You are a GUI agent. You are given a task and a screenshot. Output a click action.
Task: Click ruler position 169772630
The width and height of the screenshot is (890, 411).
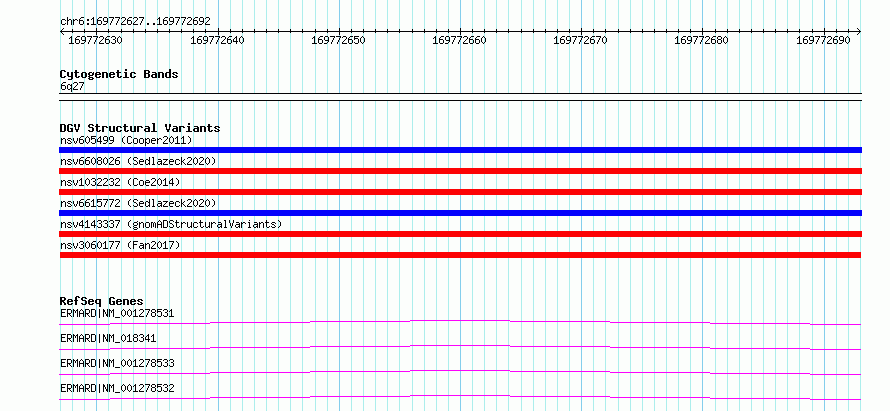pyautogui.click(x=95, y=40)
